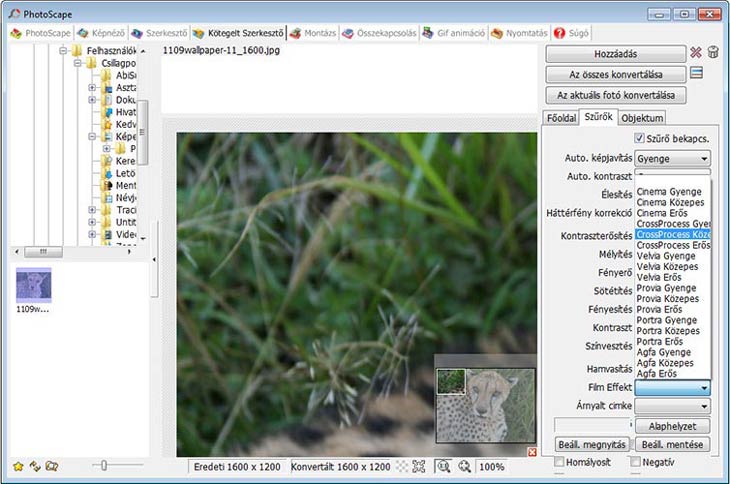Toggle the Negatív checkbox
730x484 pixels.
pyautogui.click(x=635, y=462)
